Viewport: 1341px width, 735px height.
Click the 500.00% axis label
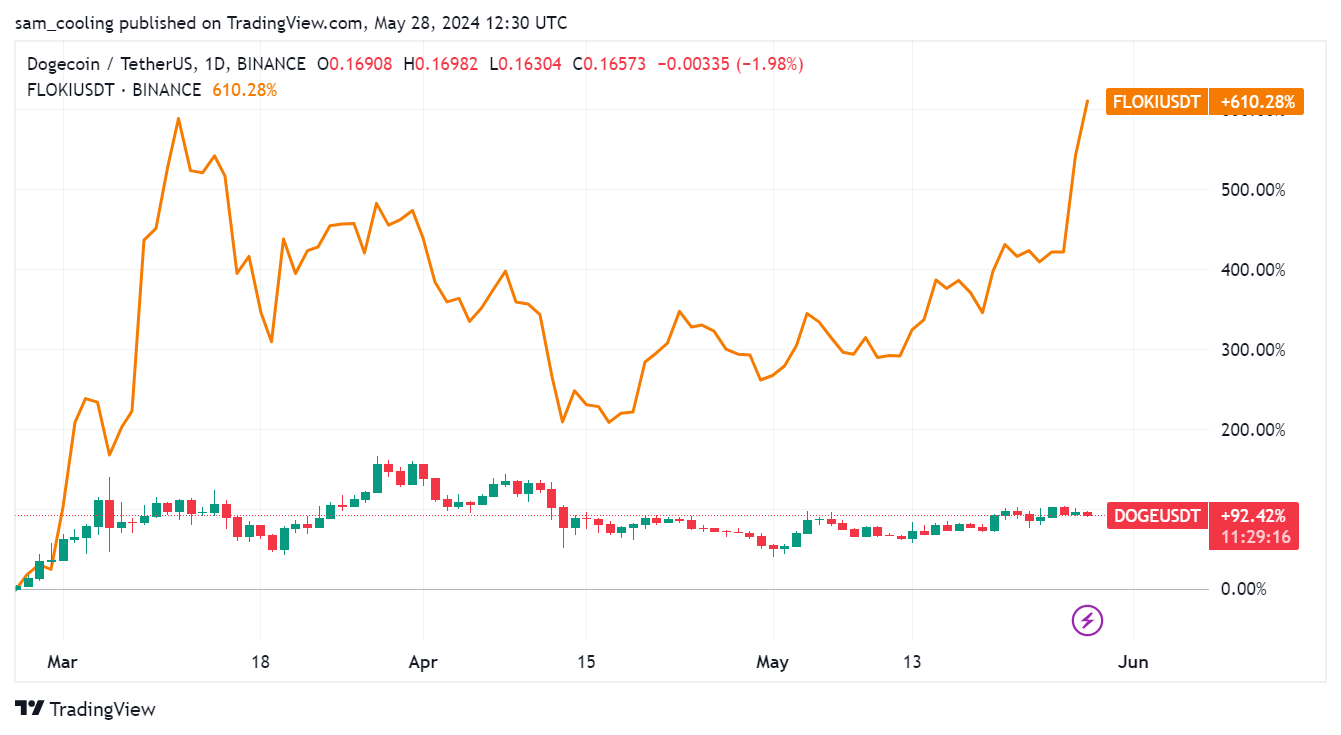(x=1253, y=190)
